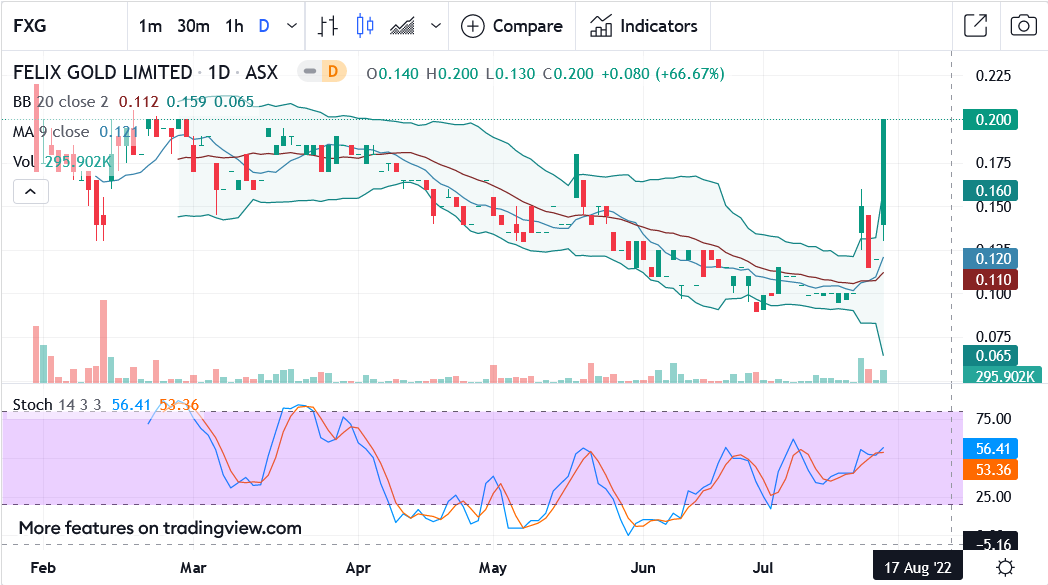Image resolution: width=1048 pixels, height=585 pixels.
Task: Click the 0.225 price scale value
Action: pyautogui.click(x=993, y=76)
